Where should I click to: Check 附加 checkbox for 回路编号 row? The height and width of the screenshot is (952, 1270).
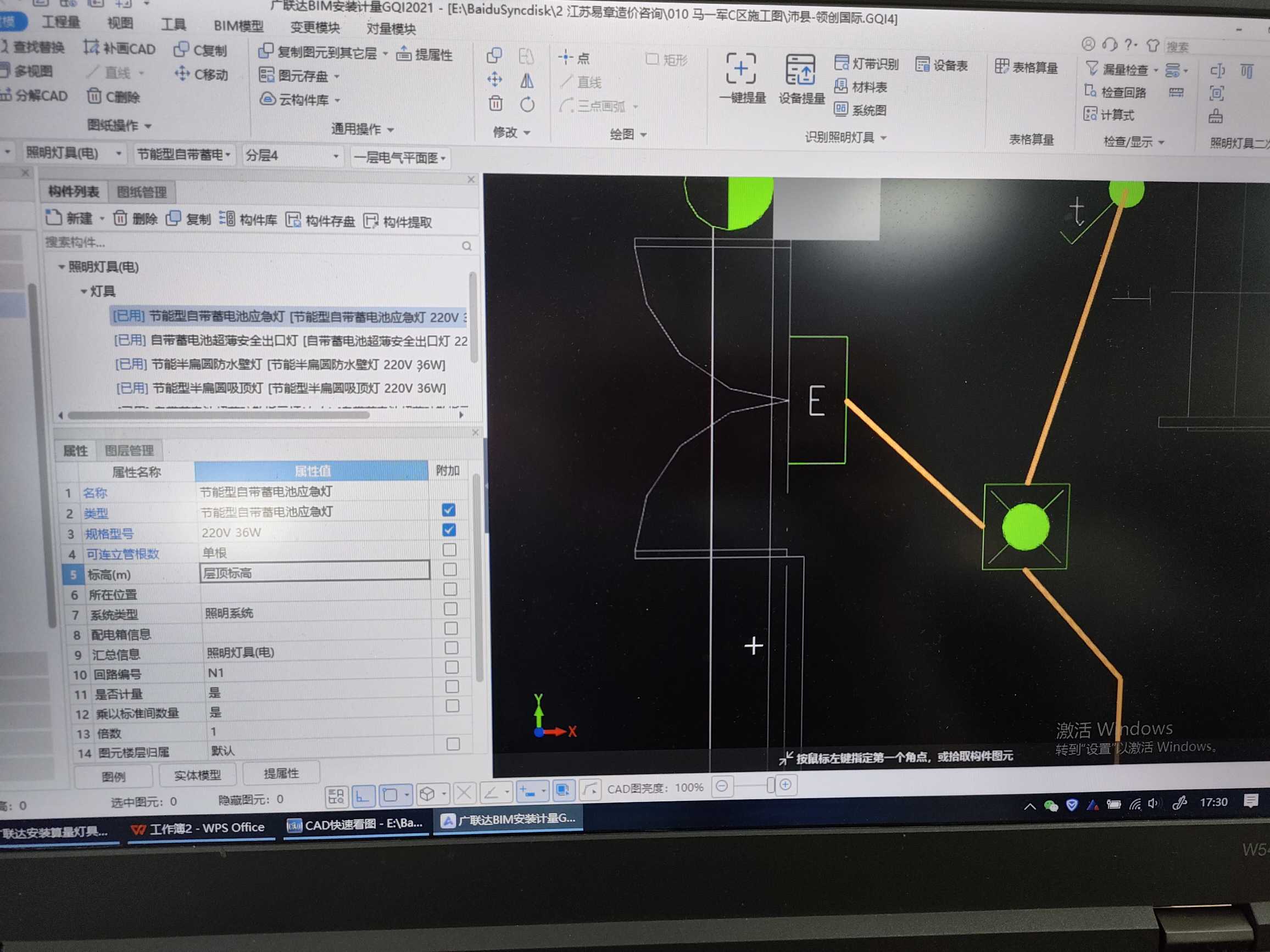[x=452, y=667]
